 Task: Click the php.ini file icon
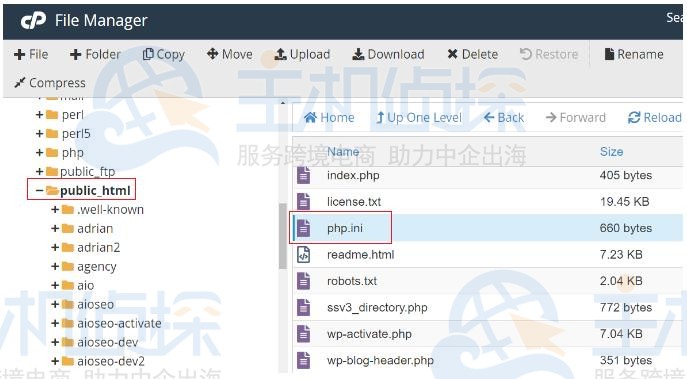tap(303, 228)
